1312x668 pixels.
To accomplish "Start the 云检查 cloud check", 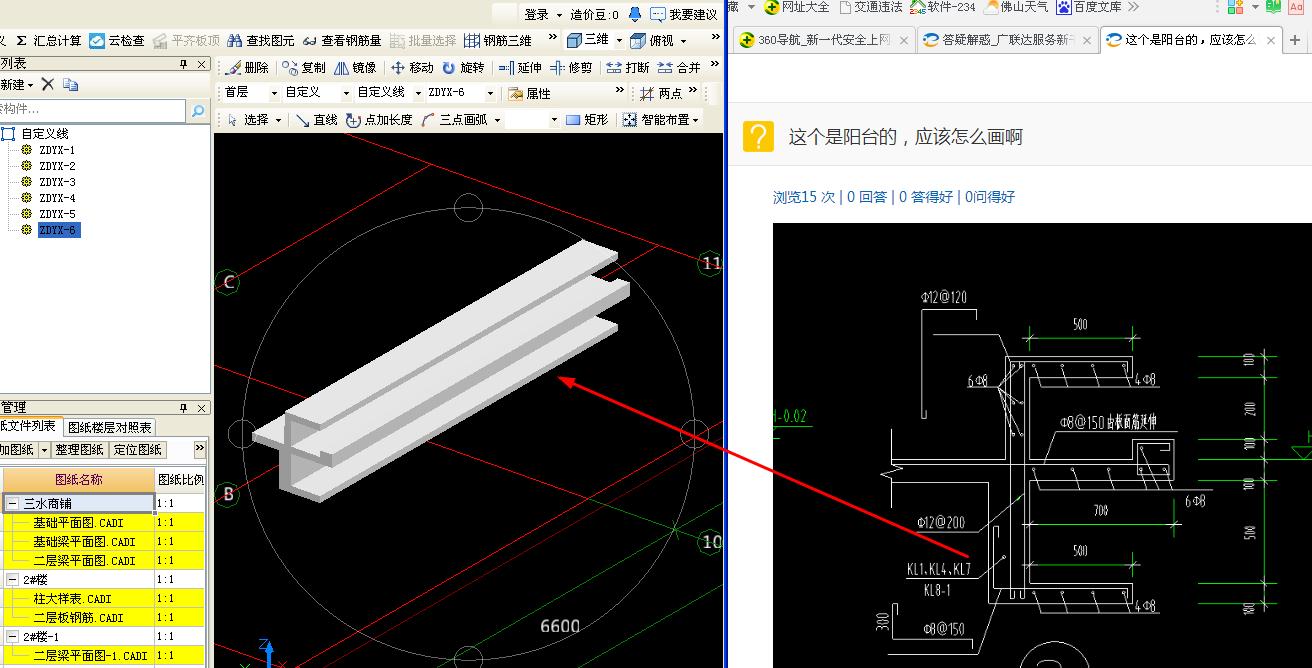I will pyautogui.click(x=117, y=41).
